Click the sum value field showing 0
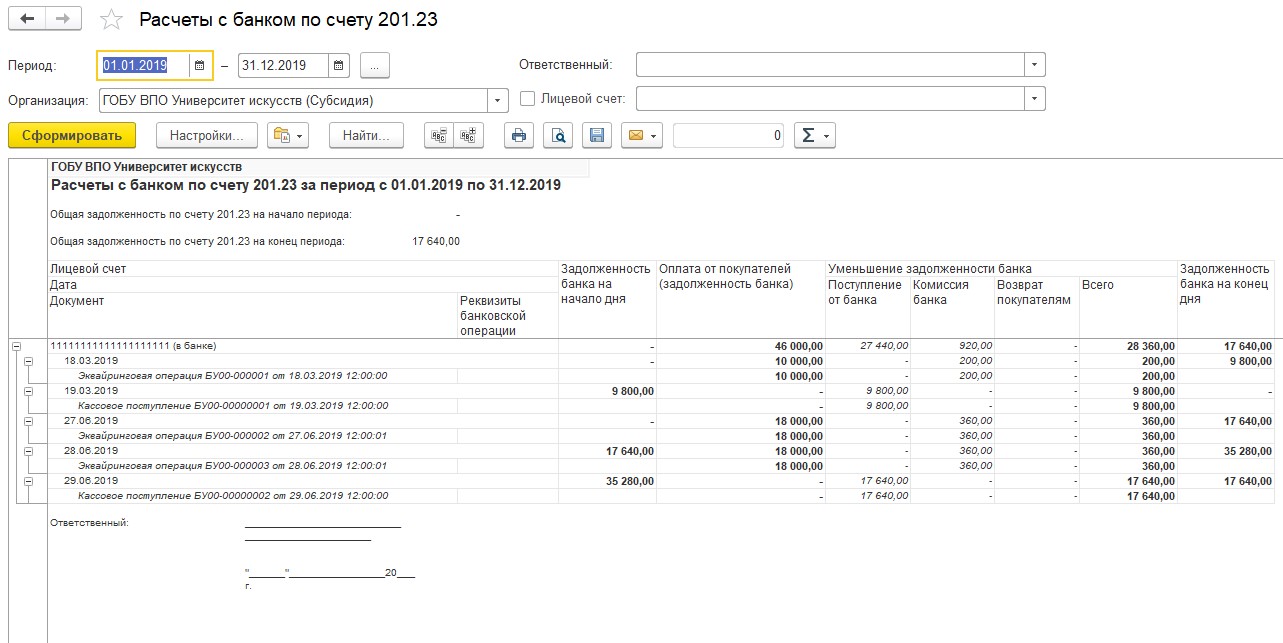 click(728, 135)
